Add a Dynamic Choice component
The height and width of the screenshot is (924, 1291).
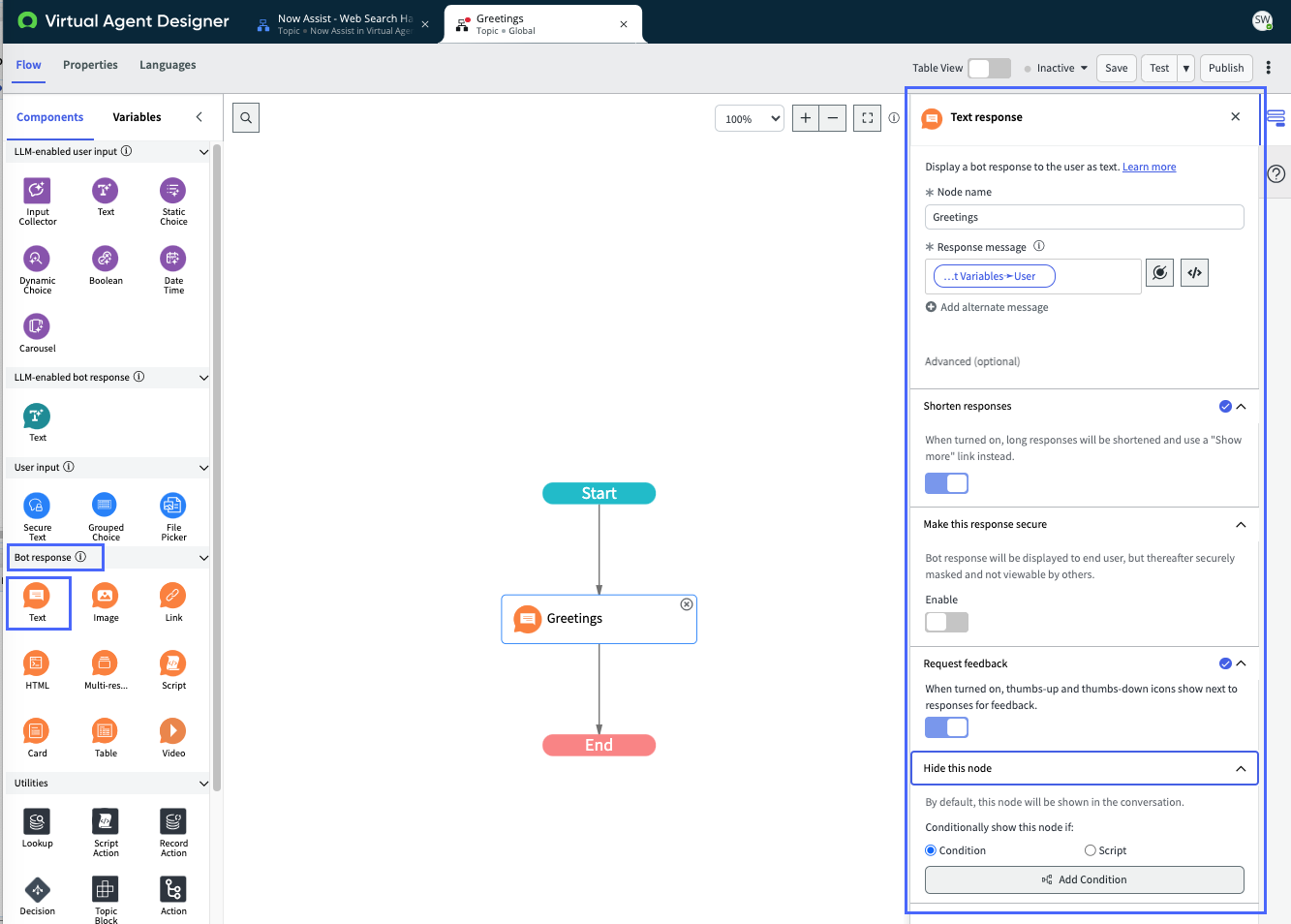pyautogui.click(x=37, y=270)
